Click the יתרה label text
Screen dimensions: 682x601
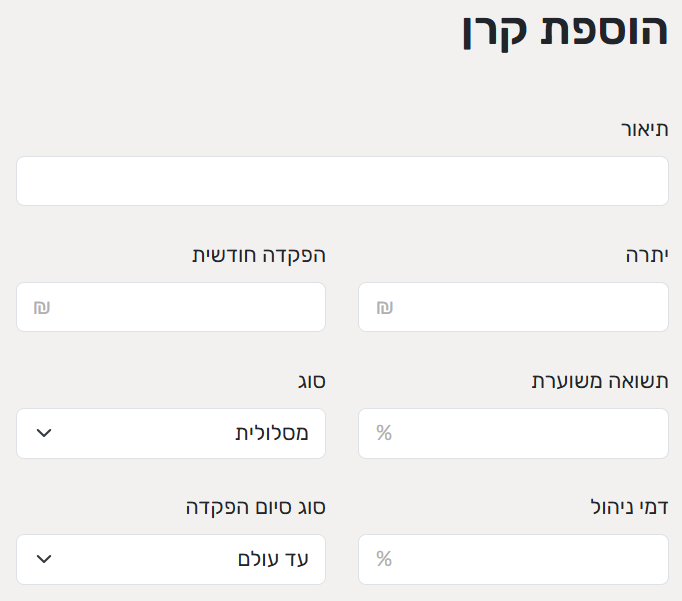click(644, 255)
